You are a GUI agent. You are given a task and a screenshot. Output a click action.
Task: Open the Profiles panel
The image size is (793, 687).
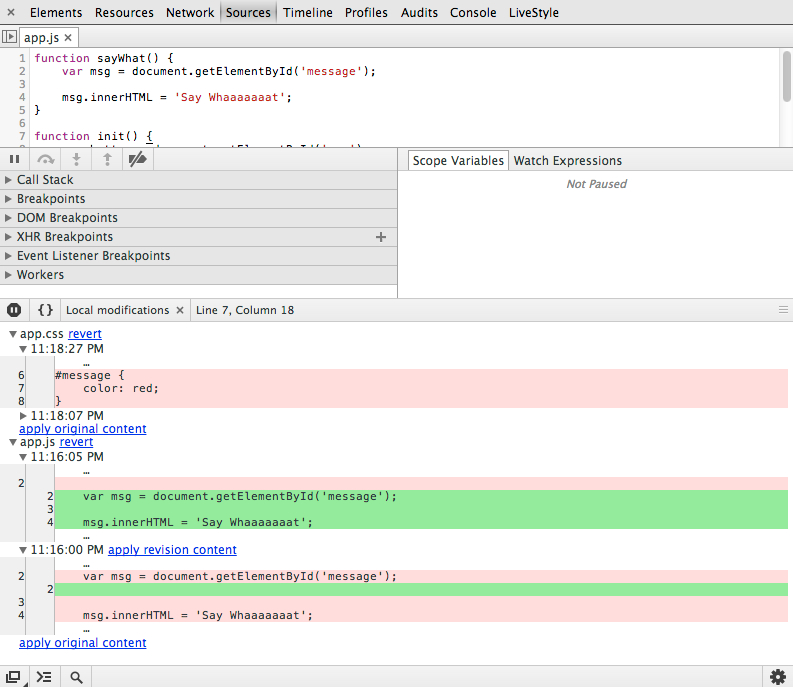click(x=366, y=13)
